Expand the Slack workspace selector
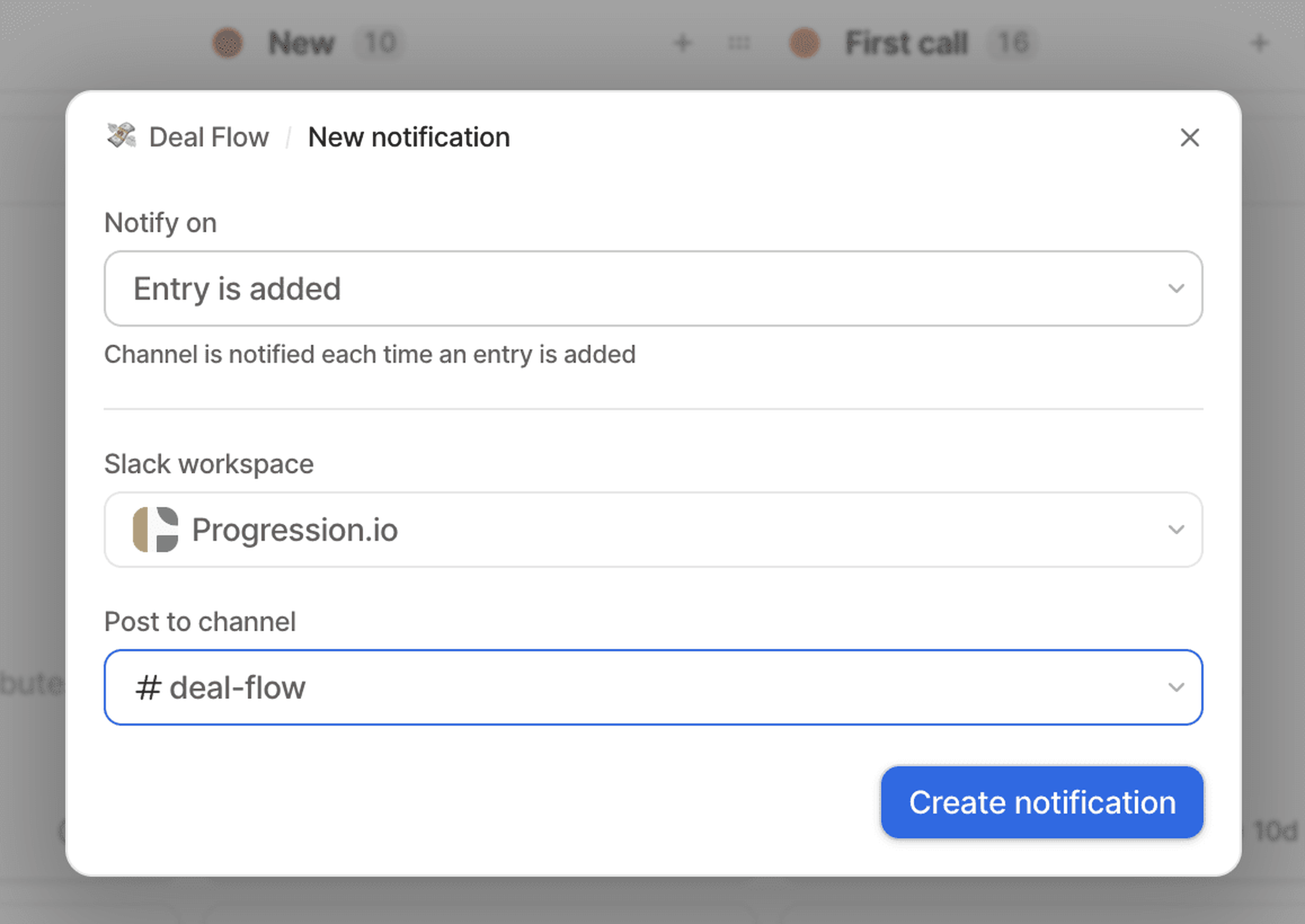The image size is (1305, 924). click(x=652, y=529)
